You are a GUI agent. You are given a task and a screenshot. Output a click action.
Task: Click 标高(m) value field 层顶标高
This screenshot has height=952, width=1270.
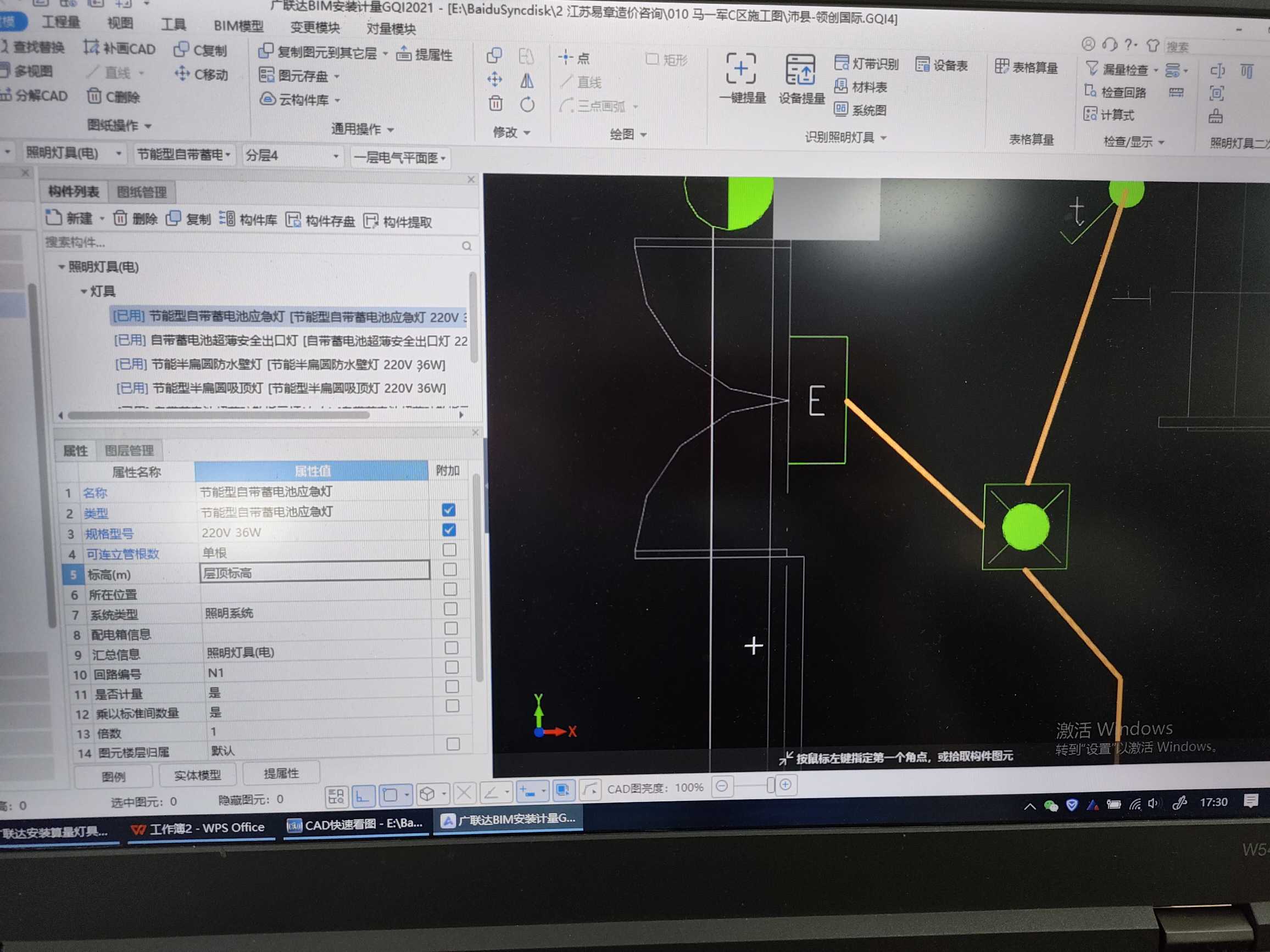tap(315, 572)
